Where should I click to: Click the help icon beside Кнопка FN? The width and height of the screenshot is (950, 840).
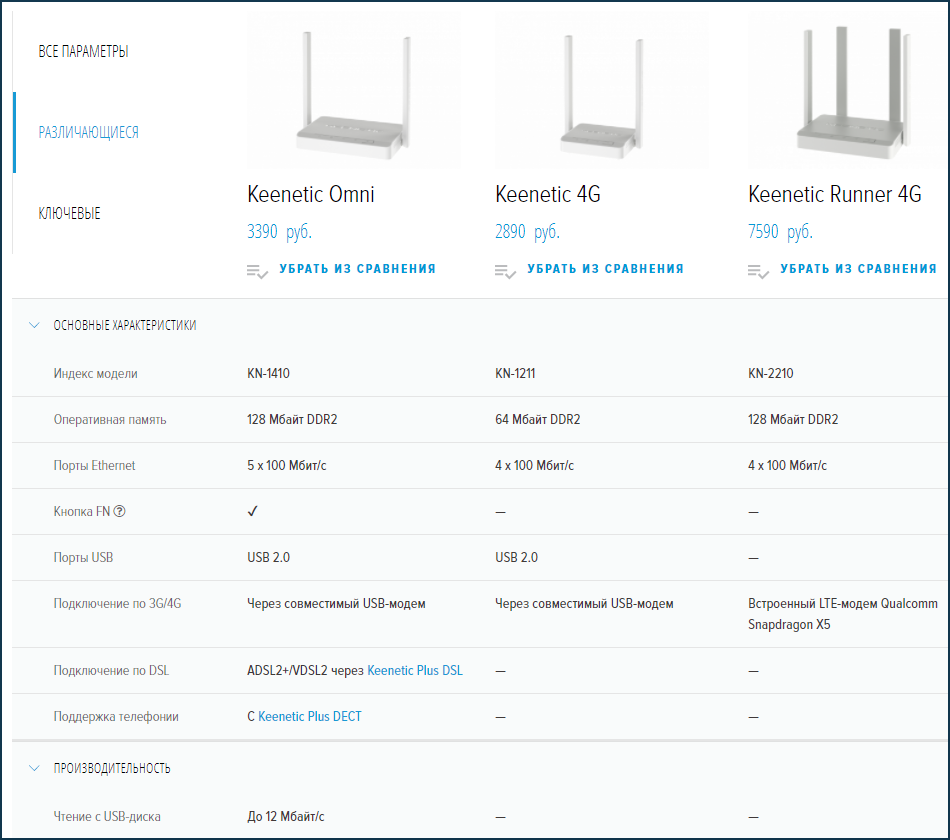[x=120, y=511]
